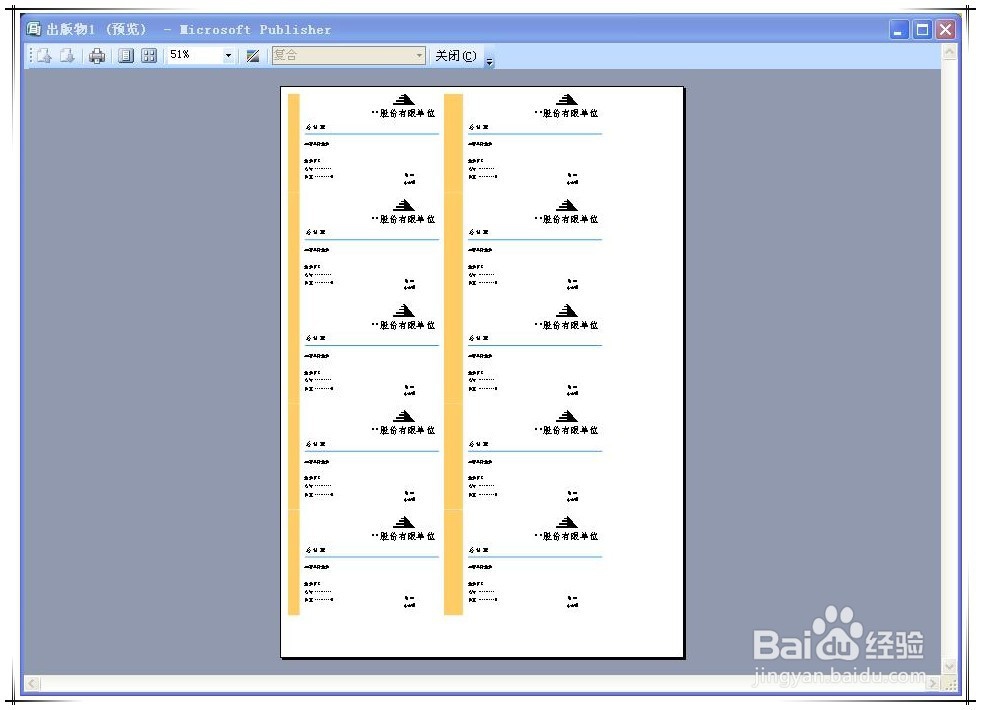The height and width of the screenshot is (710, 981).
Task: Click the printer icon to print
Action: pyautogui.click(x=97, y=56)
